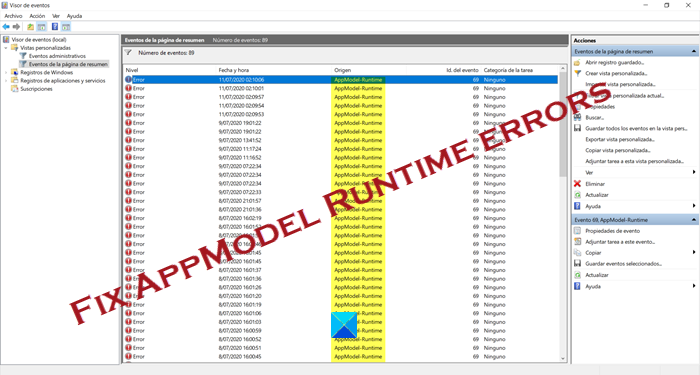700x375 pixels.
Task: Open the blue Help icon in the toolbar
Action: pyautogui.click(x=55, y=27)
